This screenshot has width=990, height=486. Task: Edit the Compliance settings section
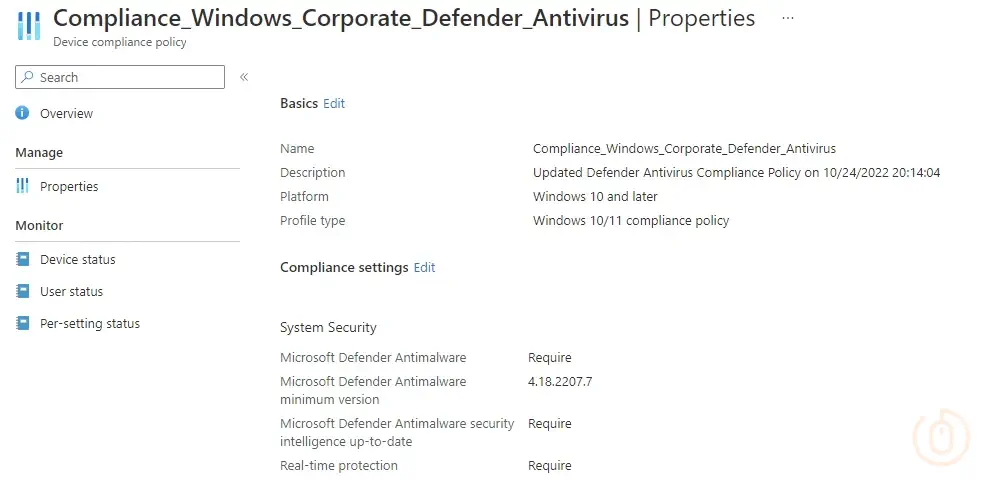425,267
